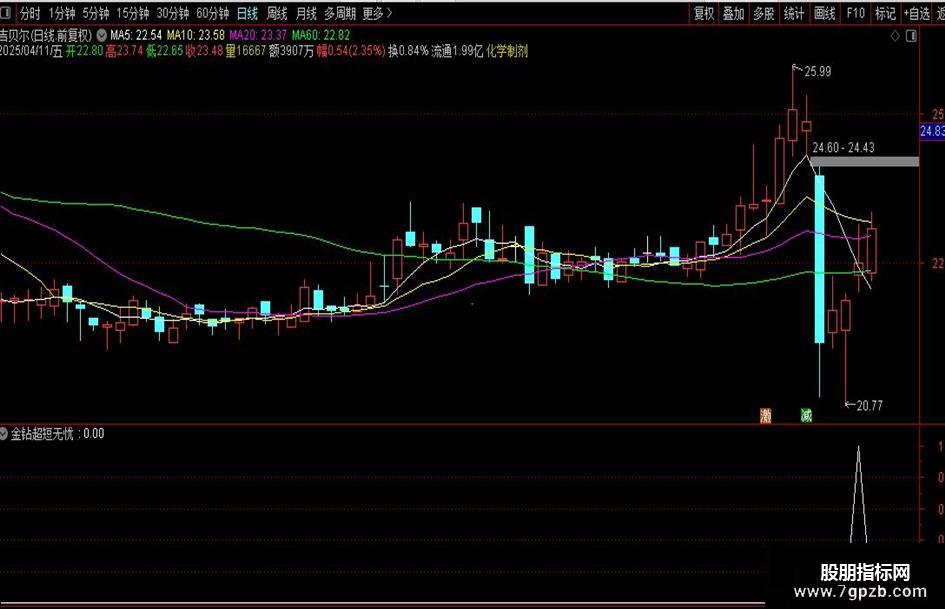Click the 涨 marker below the chart
This screenshot has width=945, height=609.
click(x=765, y=415)
